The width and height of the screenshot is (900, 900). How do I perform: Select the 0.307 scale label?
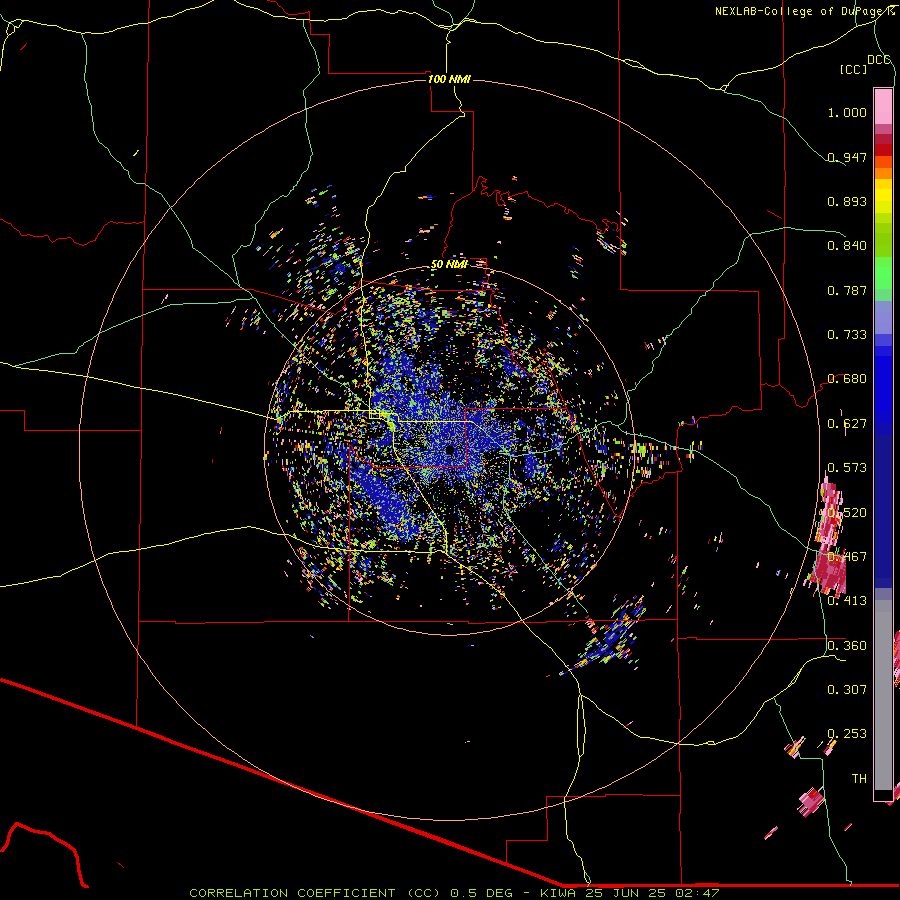click(x=847, y=690)
